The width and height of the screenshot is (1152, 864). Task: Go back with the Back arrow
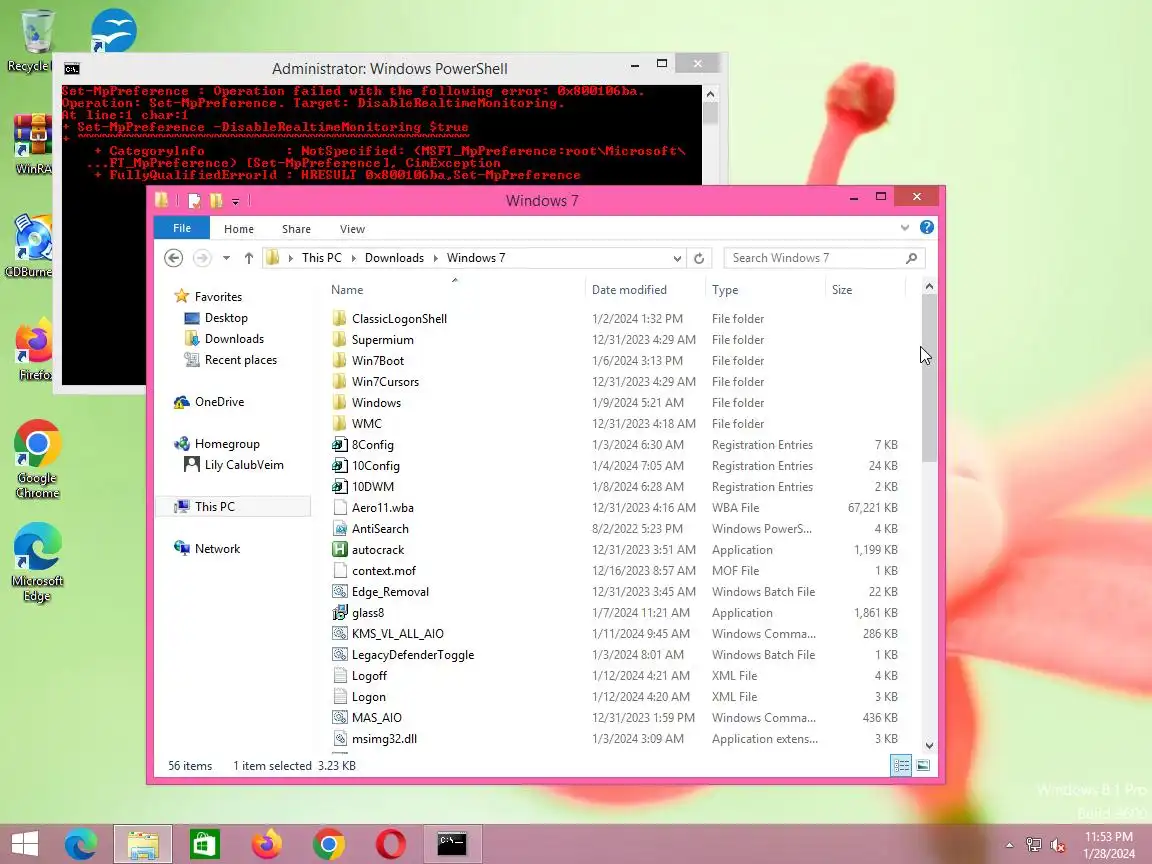point(173,258)
